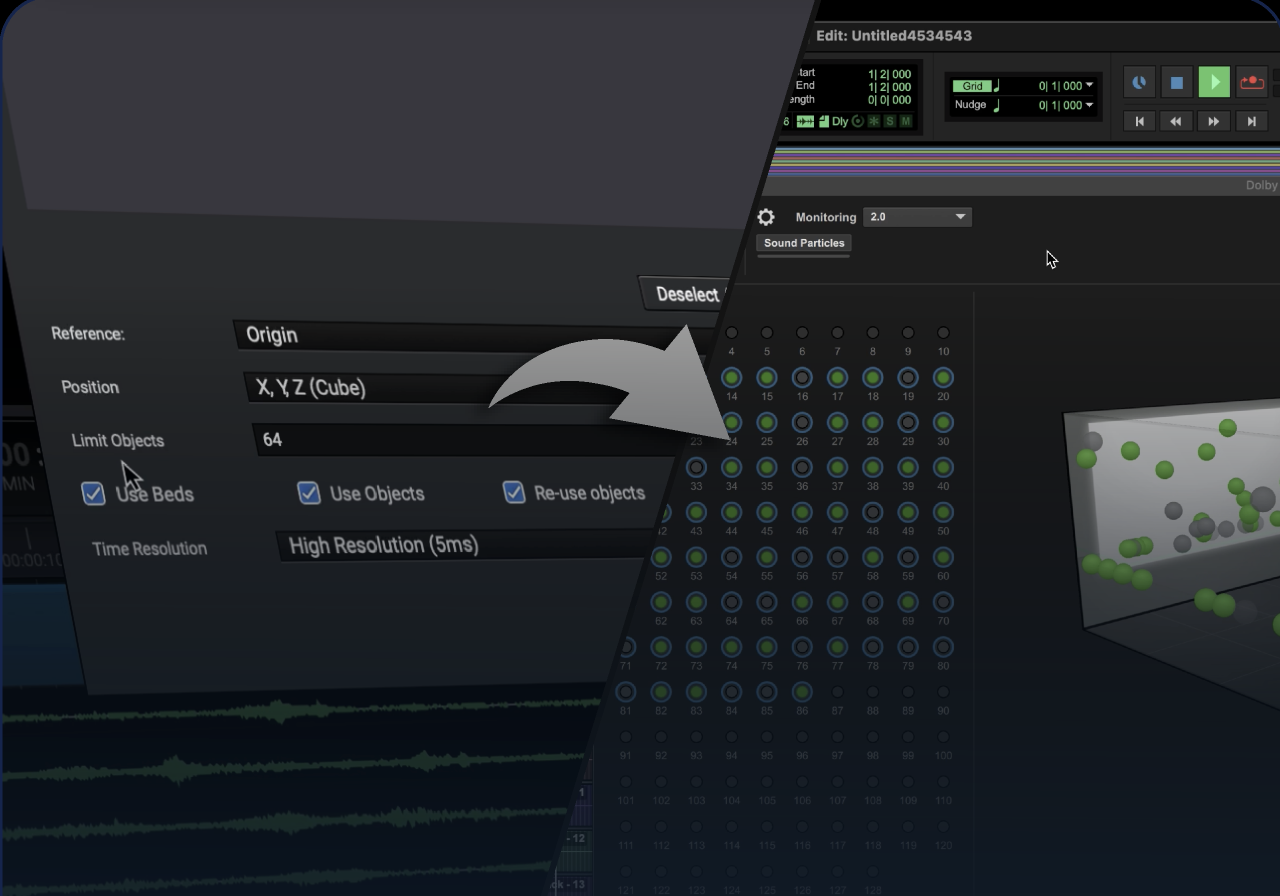Screen dimensions: 1280x896
Task: Click the Limit Objects field showing 64
Action: 460,440
